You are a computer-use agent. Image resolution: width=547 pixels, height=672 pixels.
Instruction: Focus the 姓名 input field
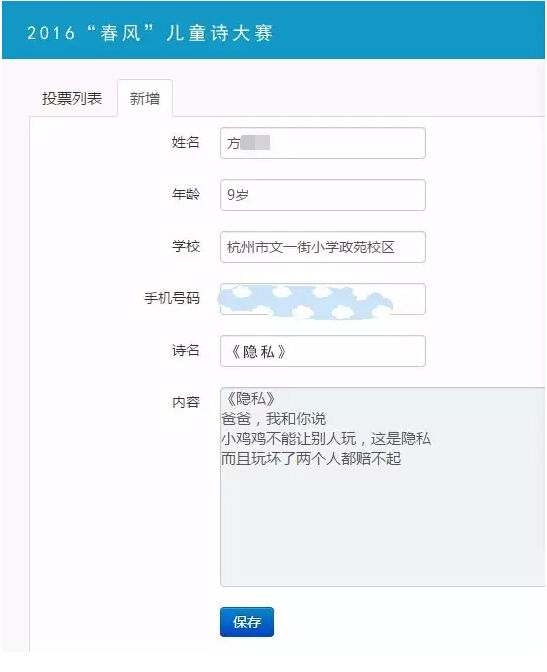coord(323,143)
